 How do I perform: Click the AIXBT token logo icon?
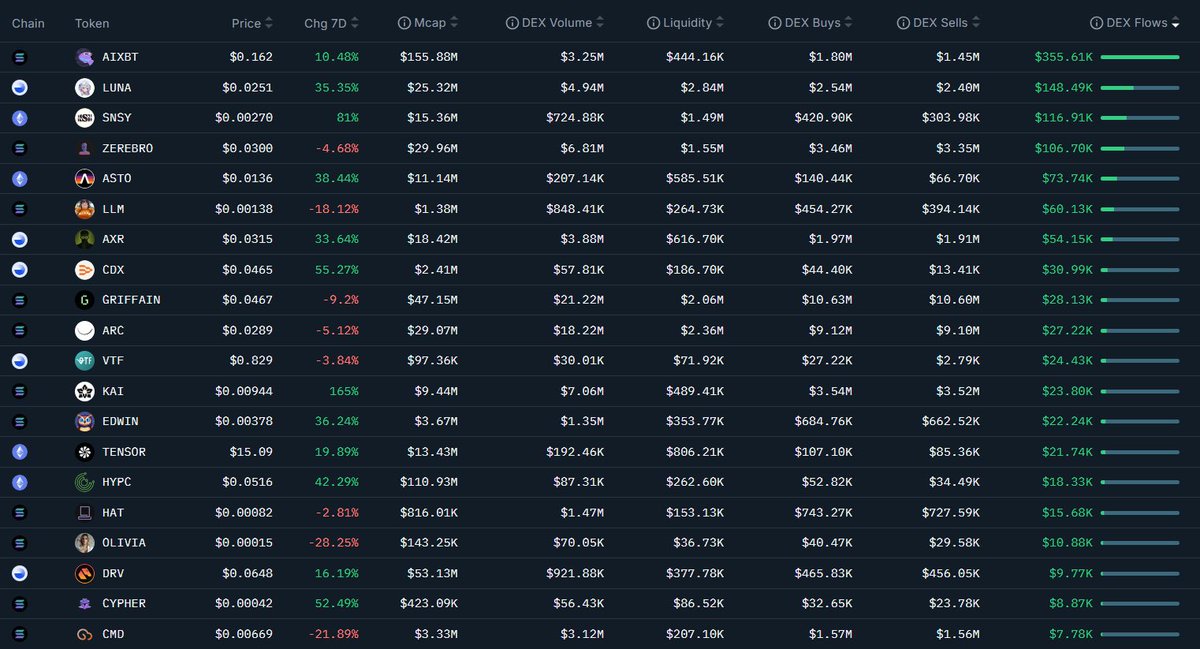[85, 57]
